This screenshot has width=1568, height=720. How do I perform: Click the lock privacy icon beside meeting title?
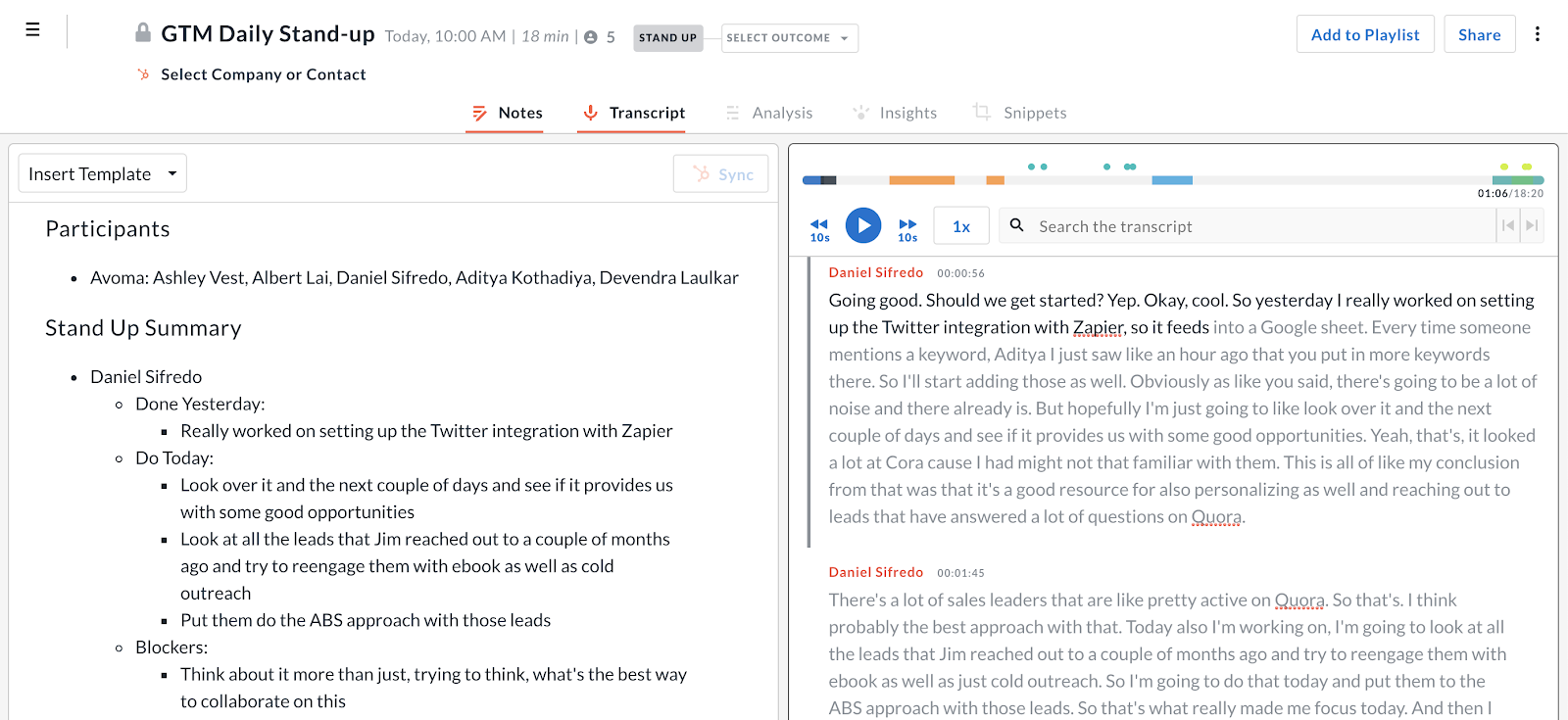143,33
